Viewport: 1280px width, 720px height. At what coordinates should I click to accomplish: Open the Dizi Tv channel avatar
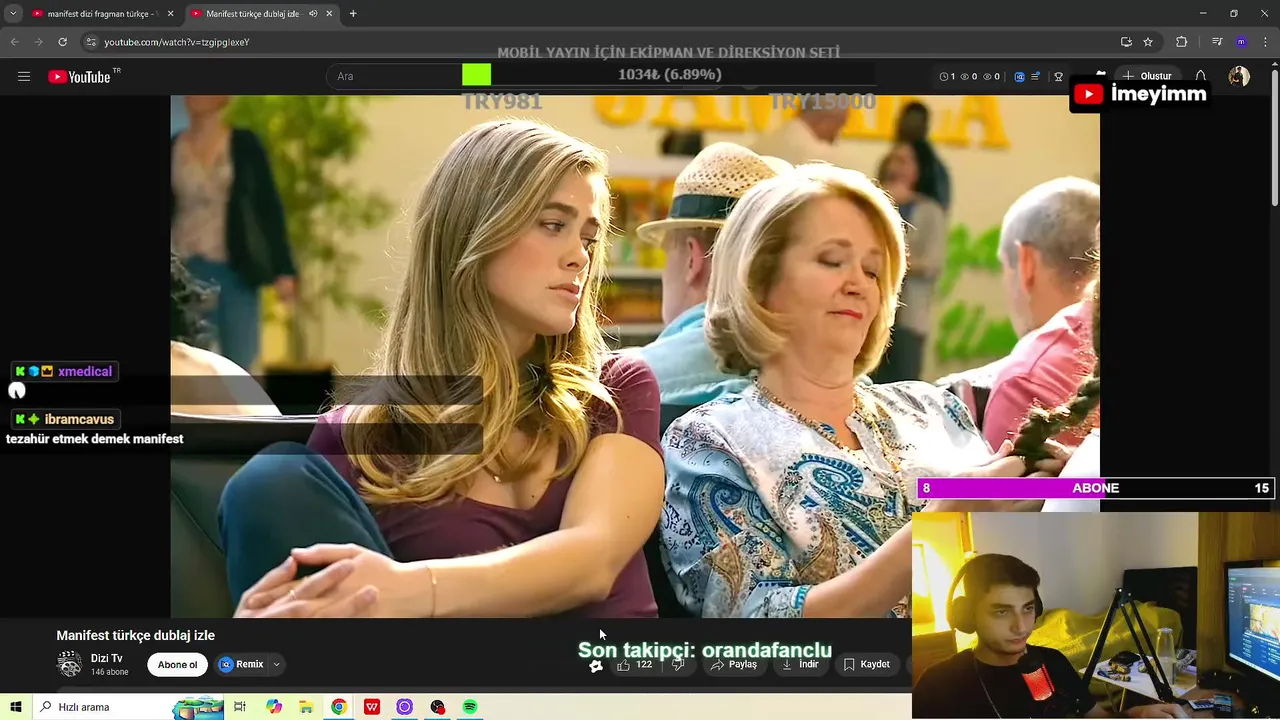pos(70,664)
